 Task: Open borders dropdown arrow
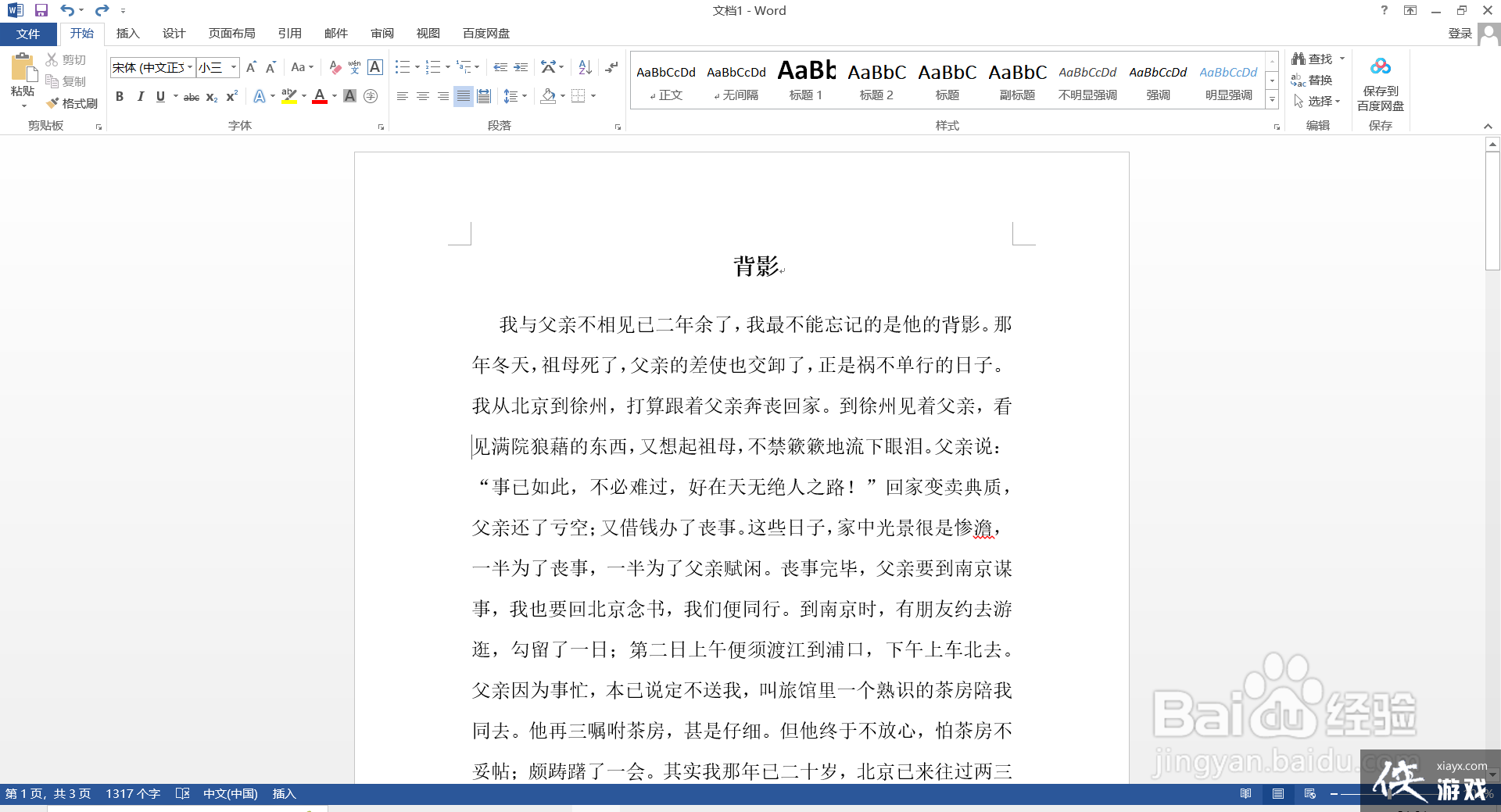coord(593,96)
